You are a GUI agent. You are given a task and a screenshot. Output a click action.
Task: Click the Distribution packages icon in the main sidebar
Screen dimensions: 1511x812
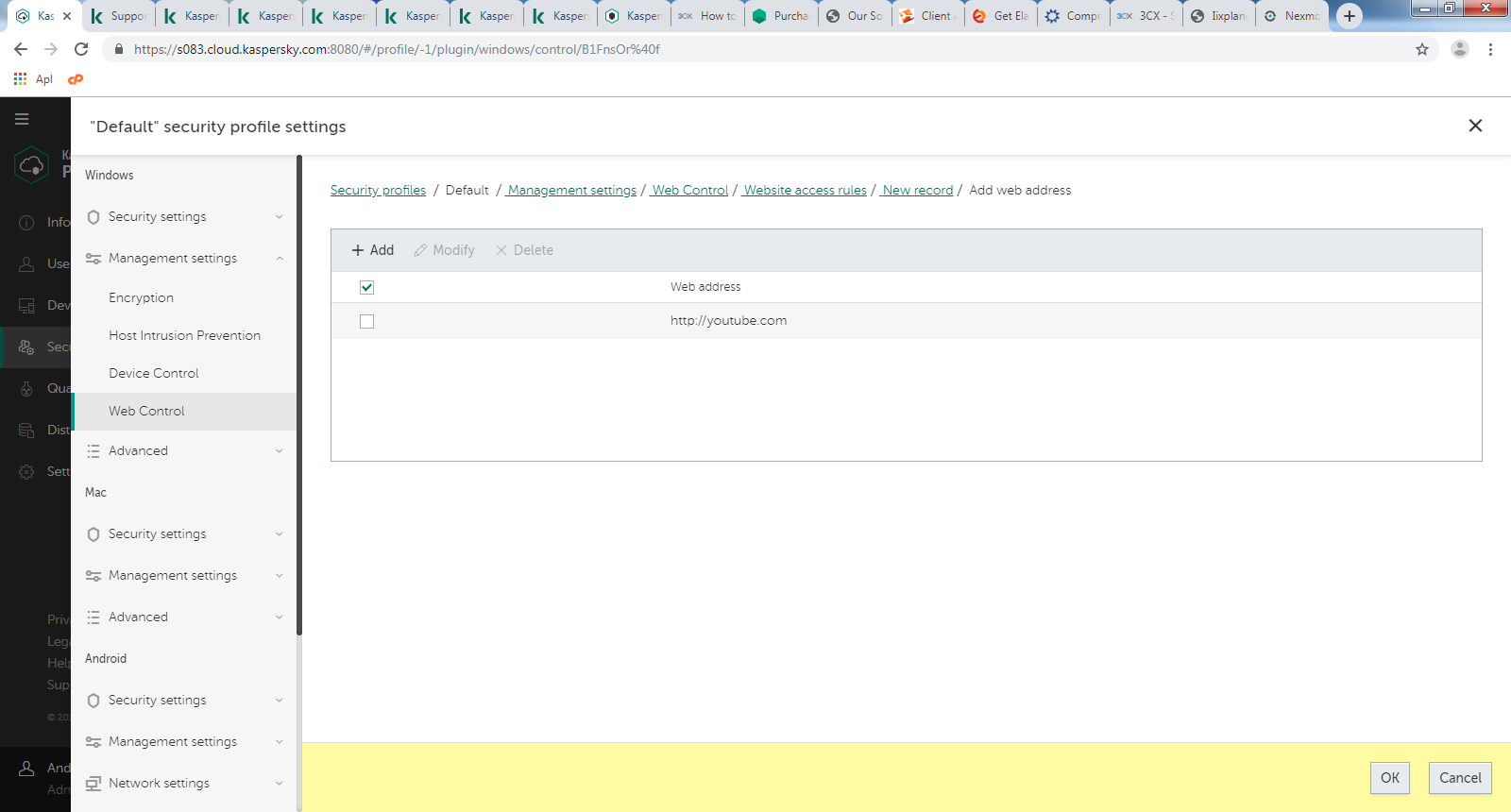(x=26, y=430)
